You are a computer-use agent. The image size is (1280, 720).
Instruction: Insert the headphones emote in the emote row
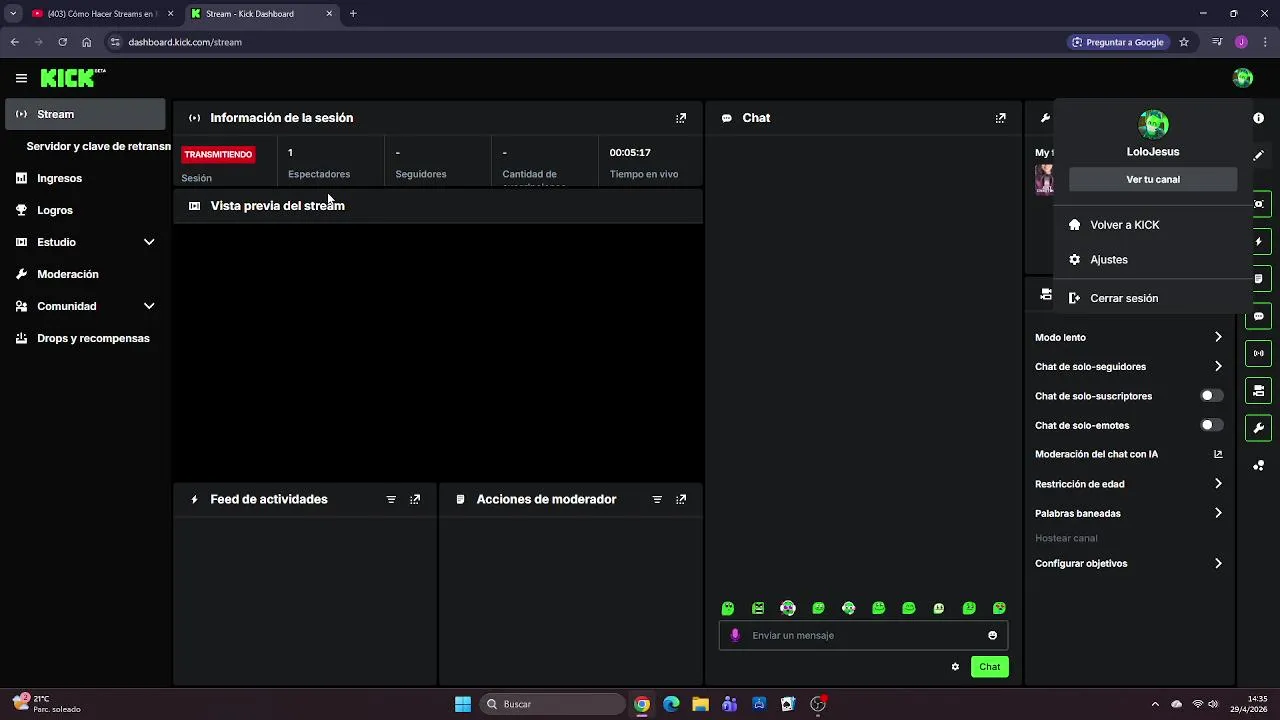(x=788, y=608)
